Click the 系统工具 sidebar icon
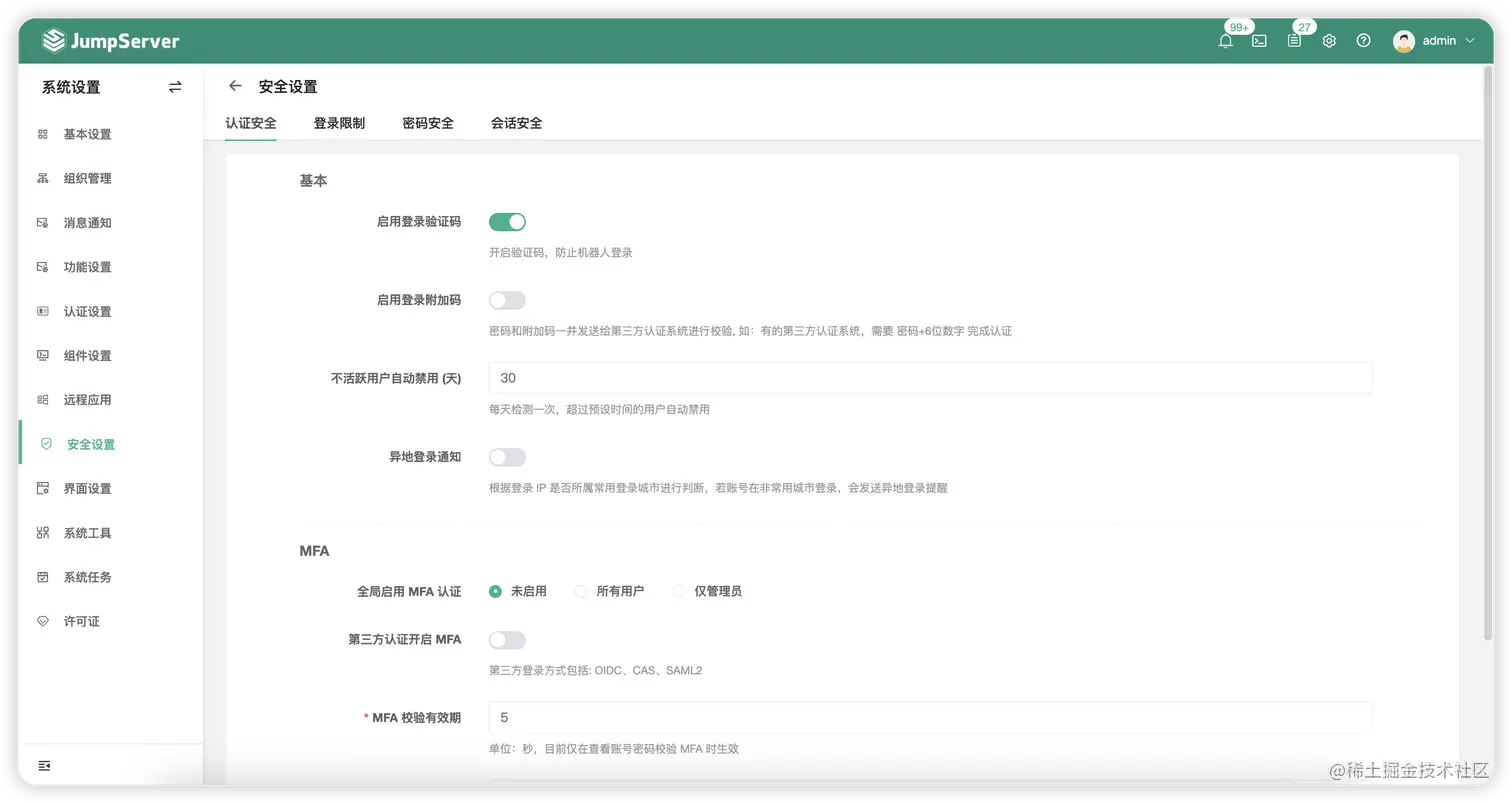1512x803 pixels. [43, 533]
